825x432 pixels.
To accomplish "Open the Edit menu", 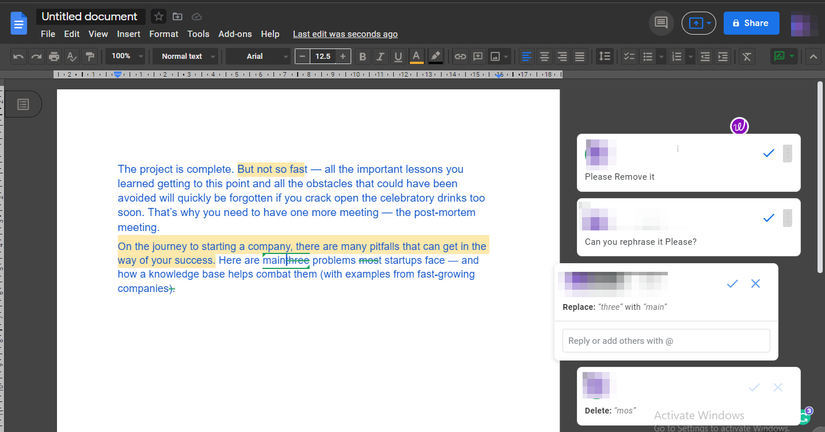I will [x=72, y=34].
